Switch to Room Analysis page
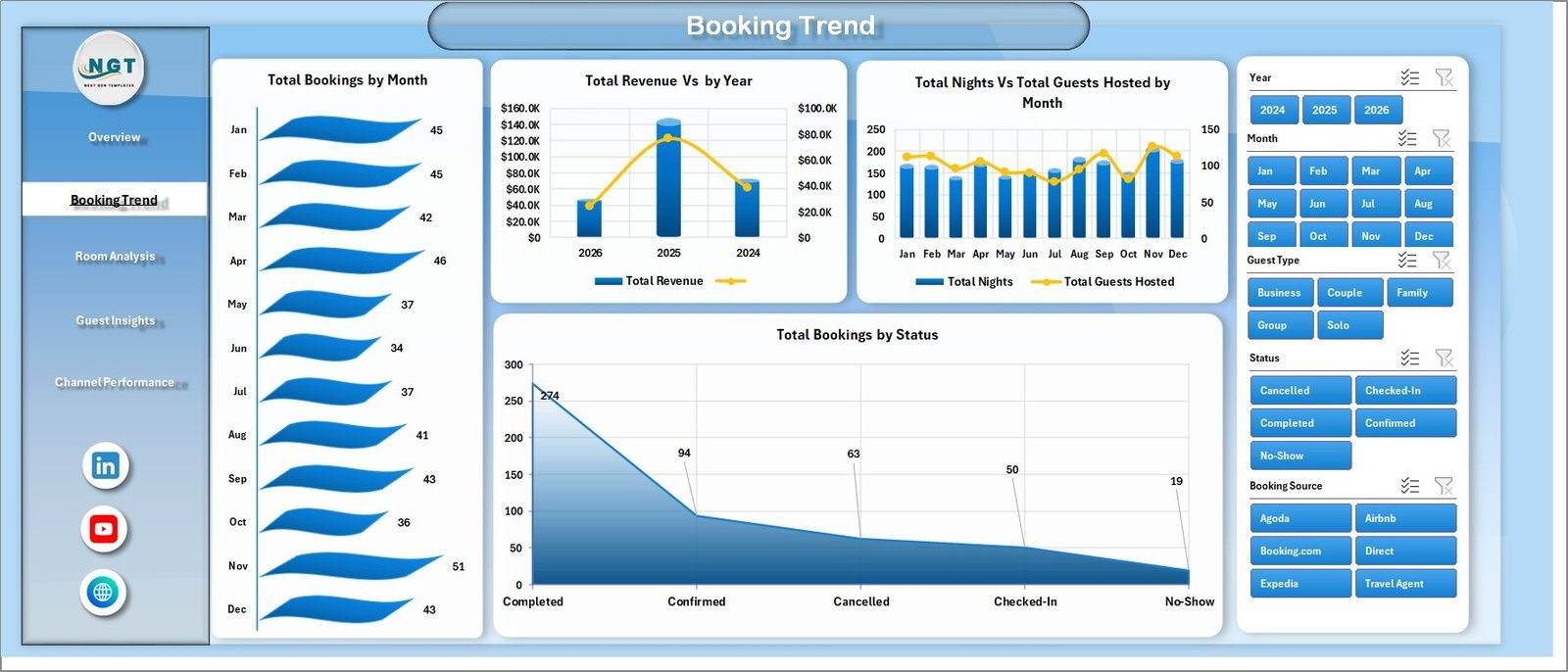The image size is (1568, 672). 115,257
